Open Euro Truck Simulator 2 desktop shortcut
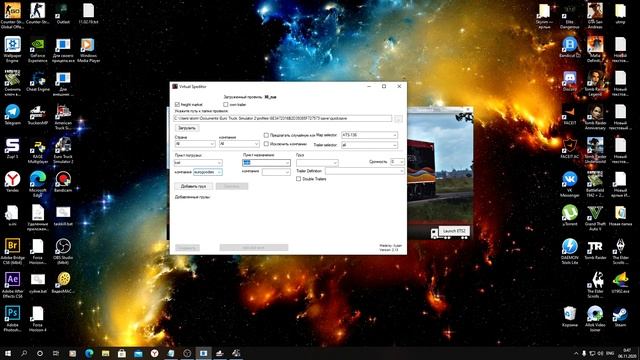Image resolution: width=640 pixels, height=360 pixels. point(63,150)
